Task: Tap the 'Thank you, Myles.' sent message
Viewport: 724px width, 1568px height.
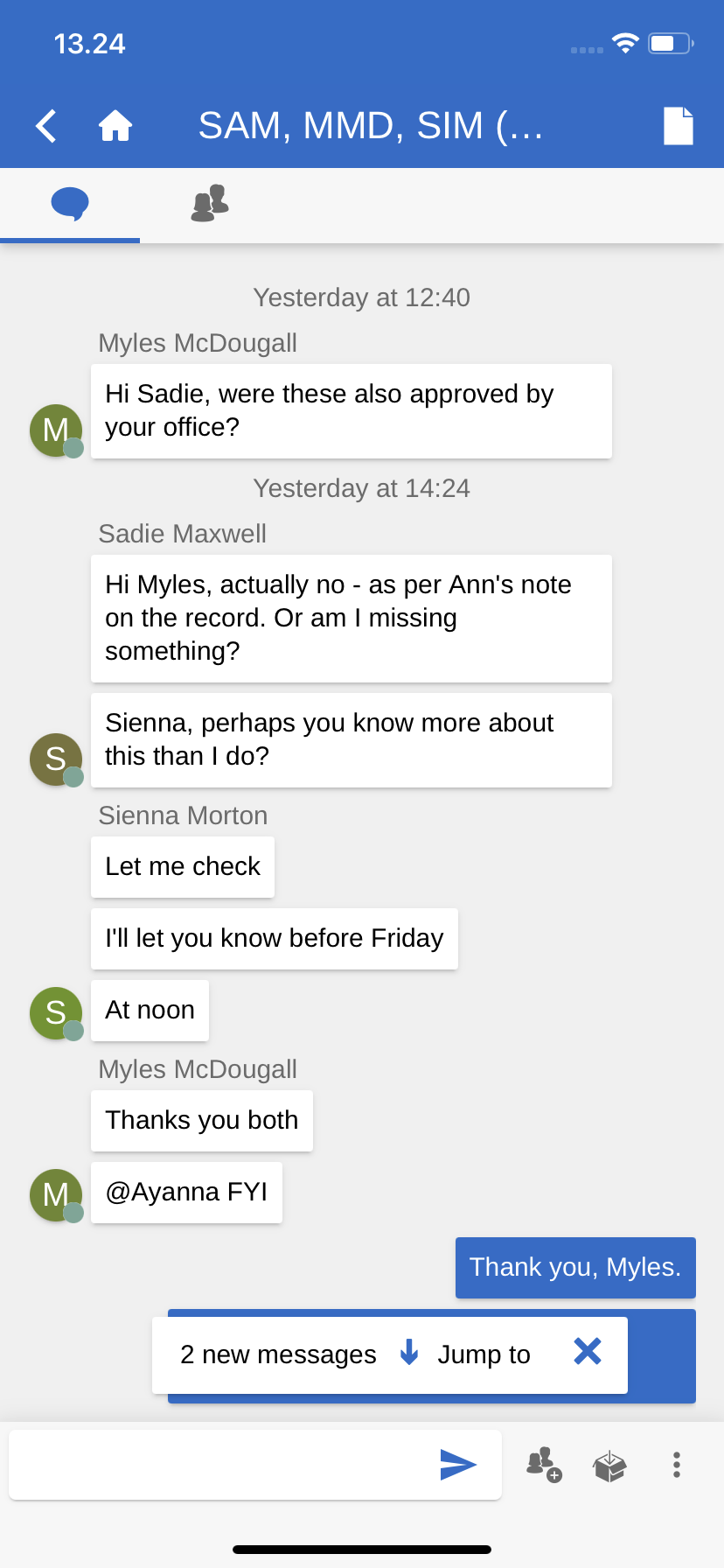Action: pos(574,1267)
